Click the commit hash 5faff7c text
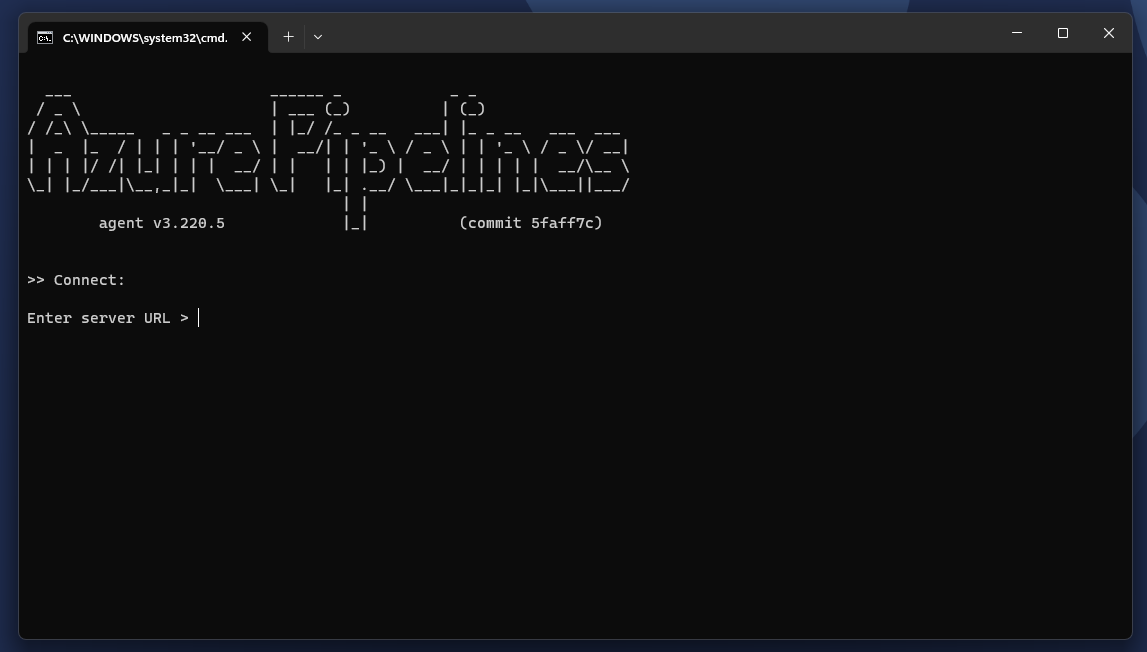Viewport: 1147px width, 652px height. pos(531,223)
